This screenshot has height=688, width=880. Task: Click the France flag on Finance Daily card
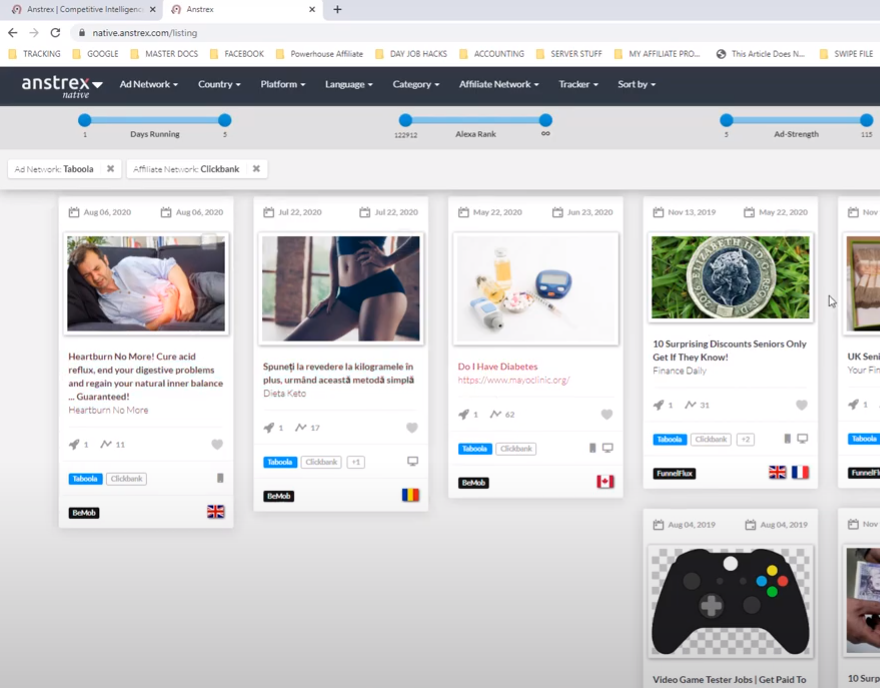click(800, 472)
